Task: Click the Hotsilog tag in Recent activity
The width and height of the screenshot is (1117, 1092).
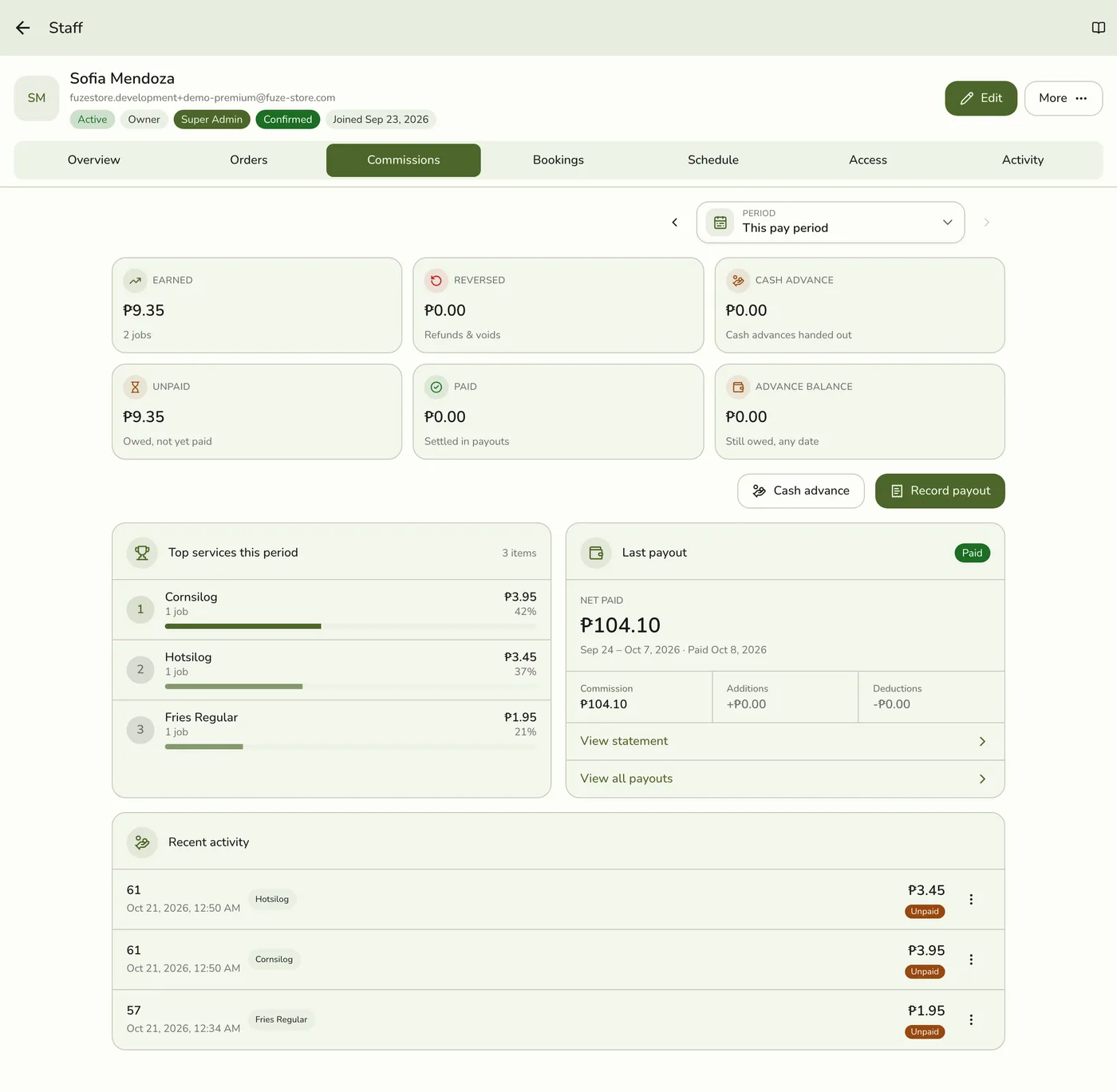Action: 272,900
